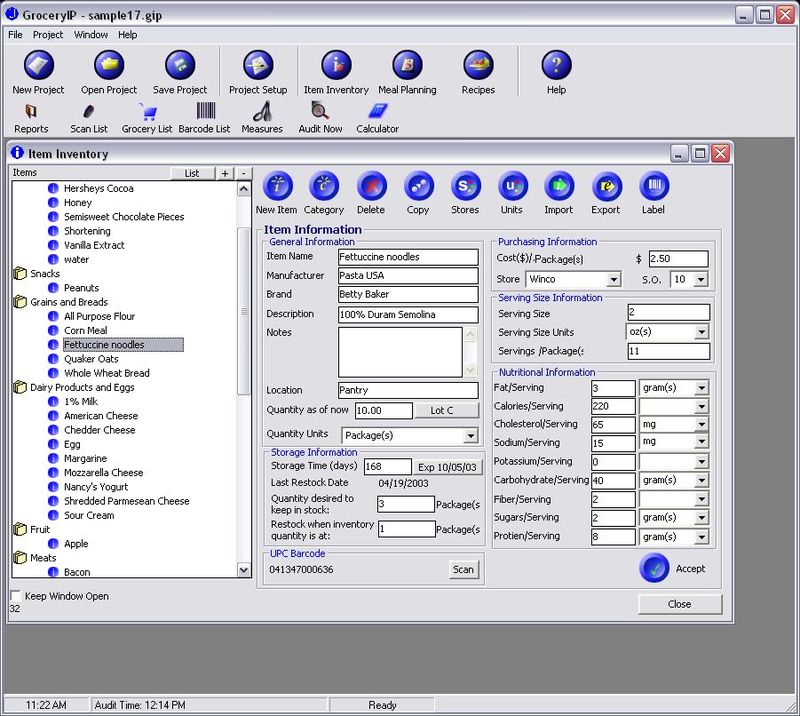Click the Category icon
This screenshot has width=800, height=716.
click(324, 186)
